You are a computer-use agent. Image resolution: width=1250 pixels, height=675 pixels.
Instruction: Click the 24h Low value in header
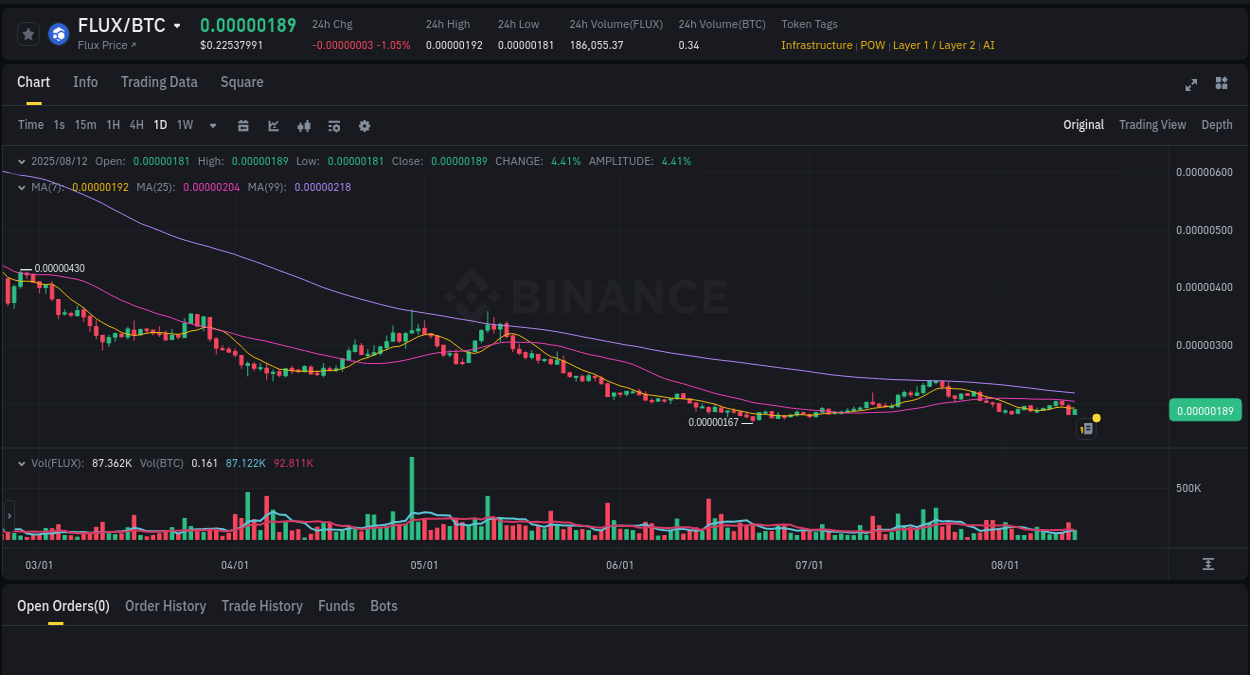pyautogui.click(x=526, y=45)
